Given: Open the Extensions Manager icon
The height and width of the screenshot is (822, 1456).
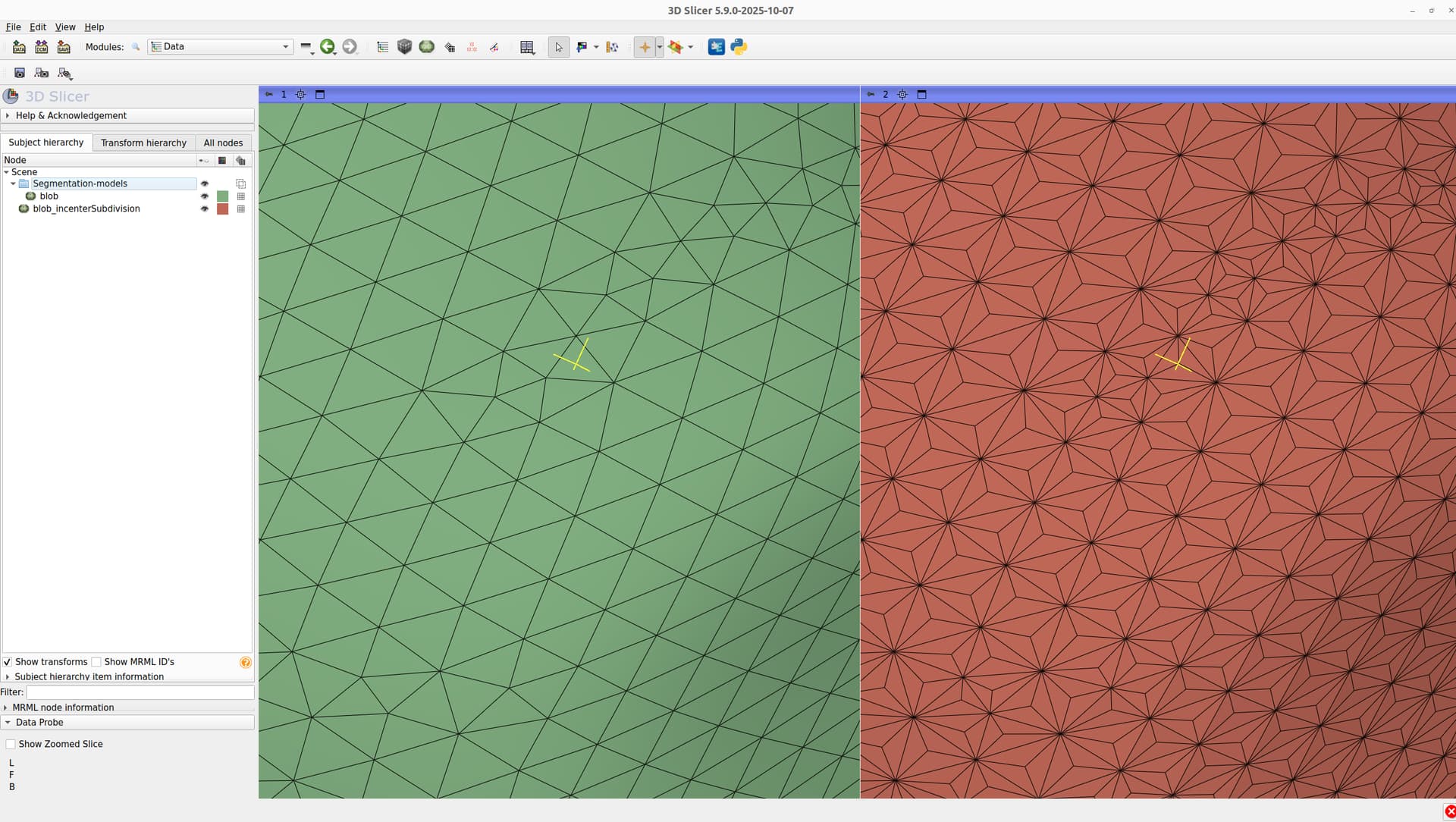Looking at the screenshot, I should [716, 47].
